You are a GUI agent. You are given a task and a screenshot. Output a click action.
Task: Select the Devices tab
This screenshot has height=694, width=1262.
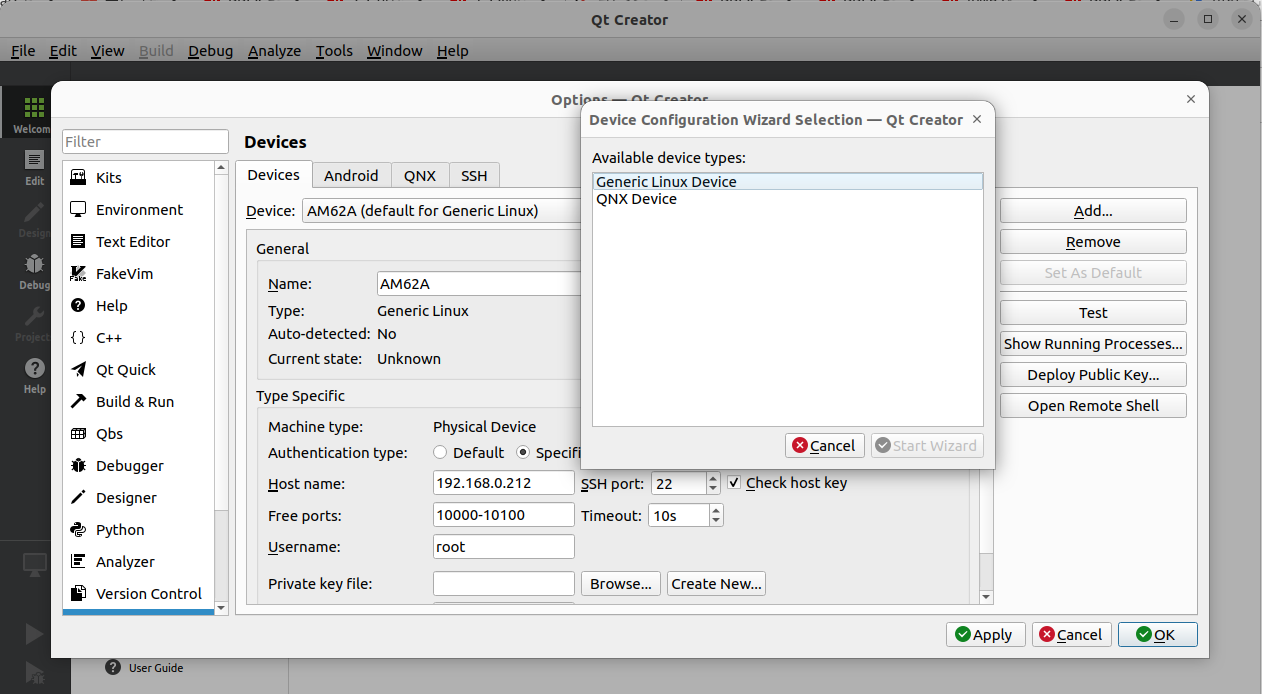click(x=273, y=174)
